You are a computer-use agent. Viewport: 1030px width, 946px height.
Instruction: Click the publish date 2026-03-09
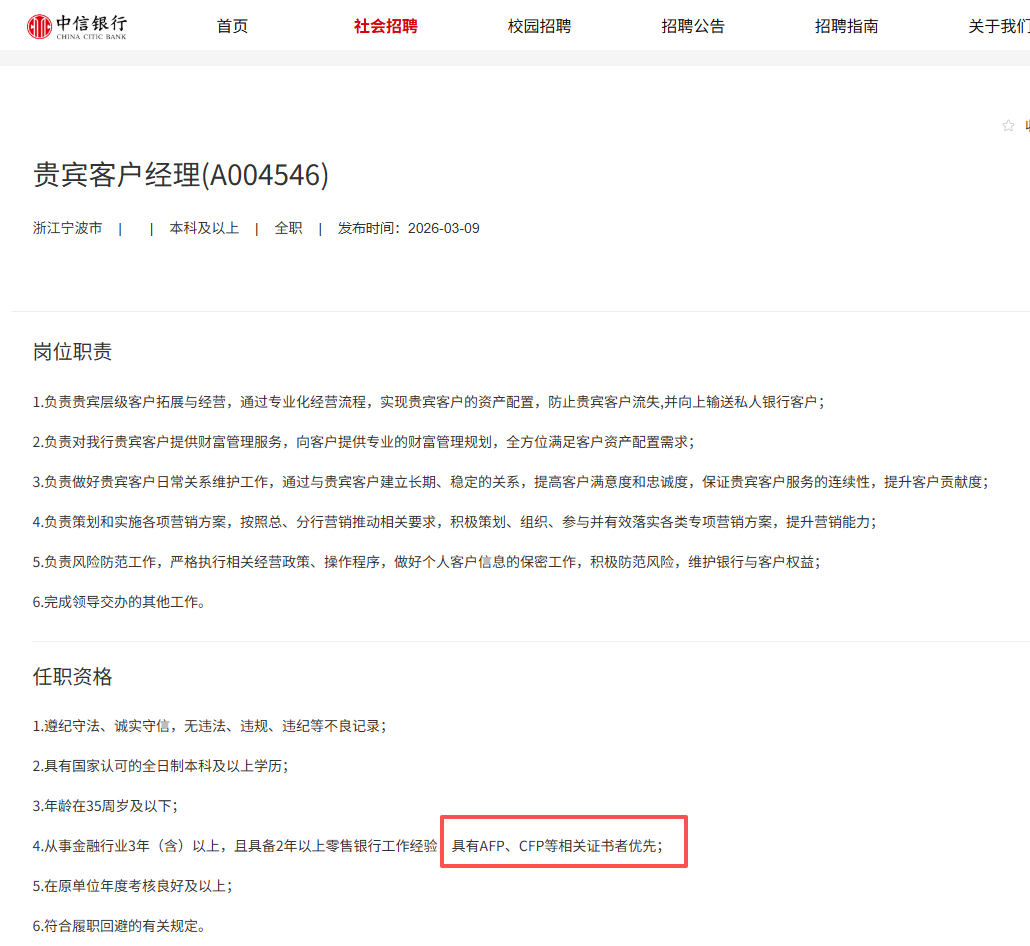coord(443,228)
